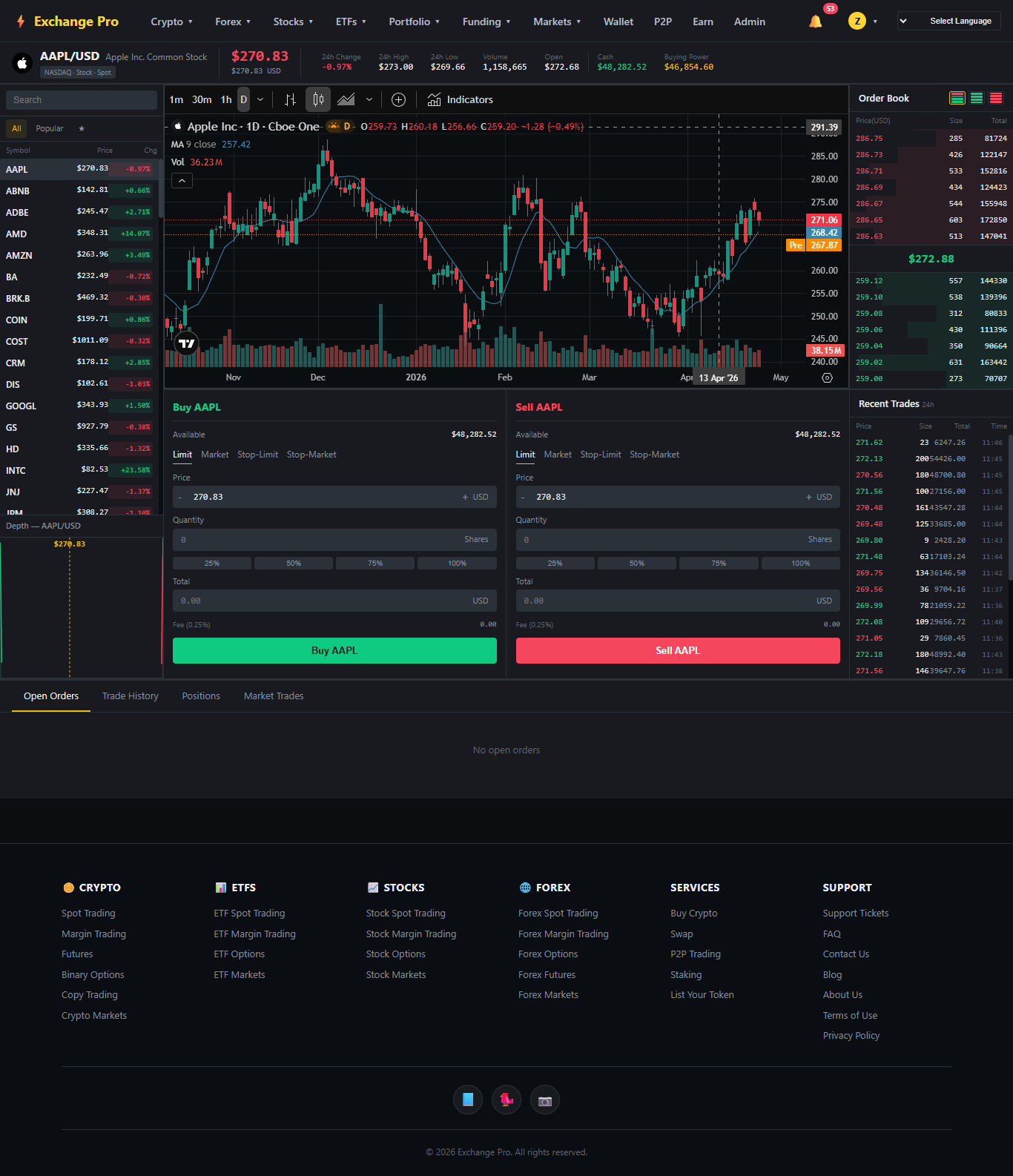Click the minus icon in Sell price field
This screenshot has height=1176, width=1013.
523,497
